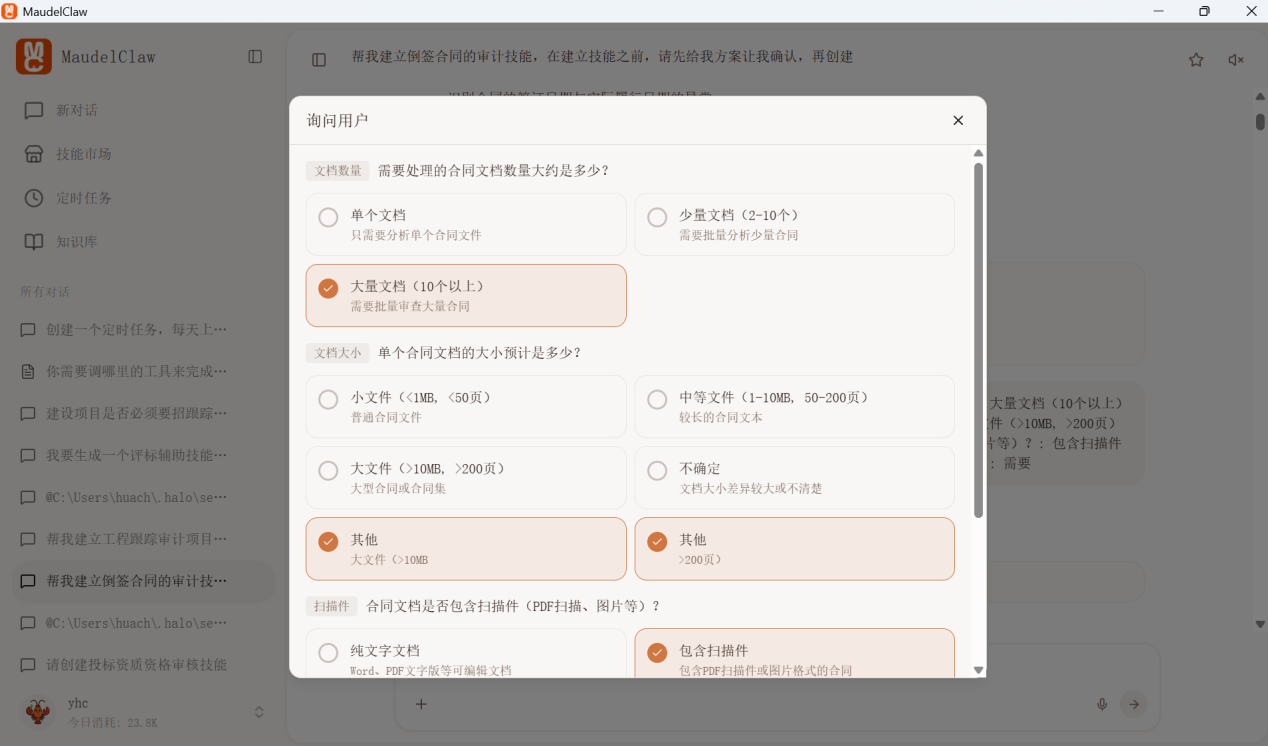Select the 单个文档 radio option
Viewport: 1268px width, 746px height.
[x=328, y=217]
